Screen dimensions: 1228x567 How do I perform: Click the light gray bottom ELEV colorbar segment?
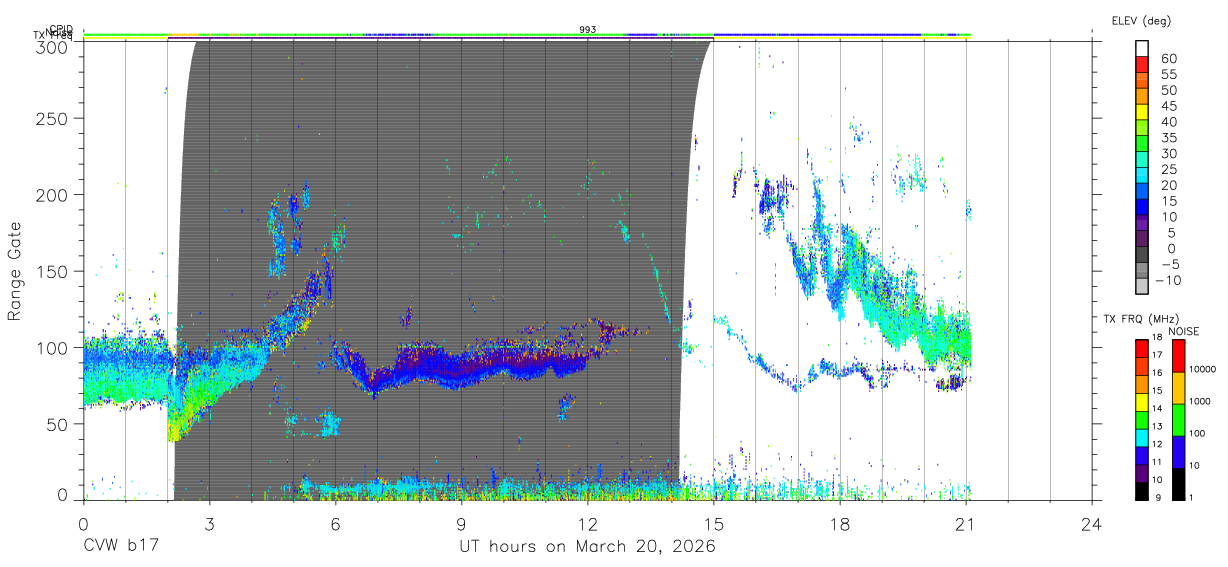click(1142, 286)
